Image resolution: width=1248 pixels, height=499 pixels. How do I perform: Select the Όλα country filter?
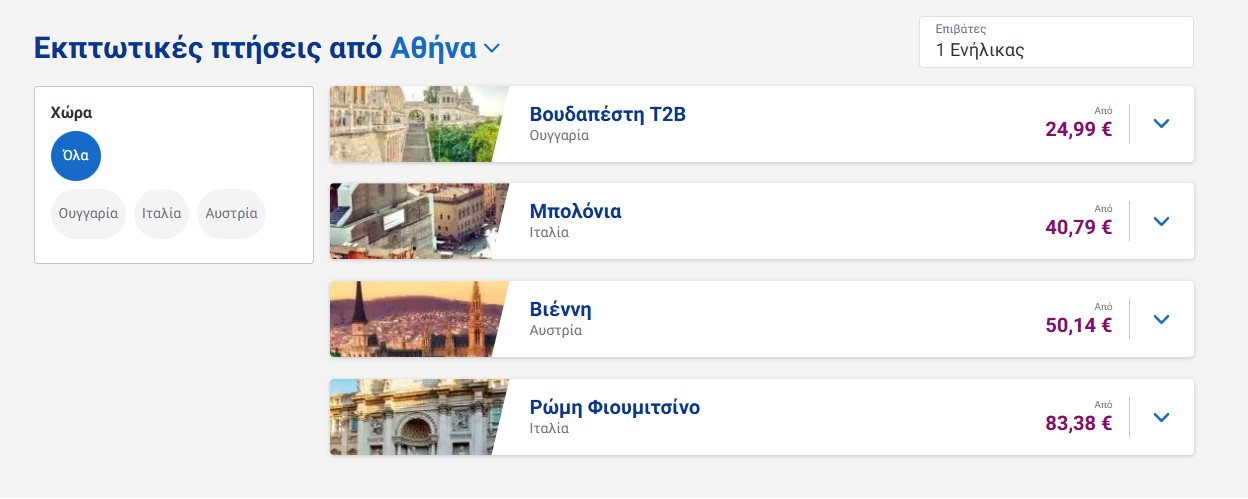click(x=76, y=156)
